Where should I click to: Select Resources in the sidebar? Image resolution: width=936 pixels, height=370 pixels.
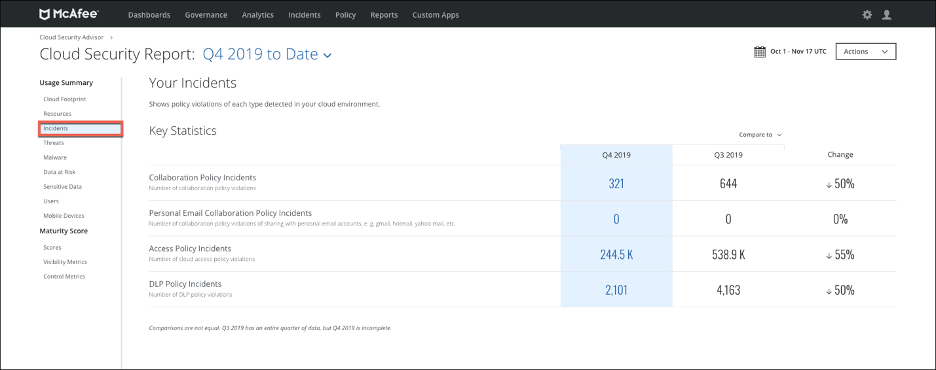click(x=57, y=113)
